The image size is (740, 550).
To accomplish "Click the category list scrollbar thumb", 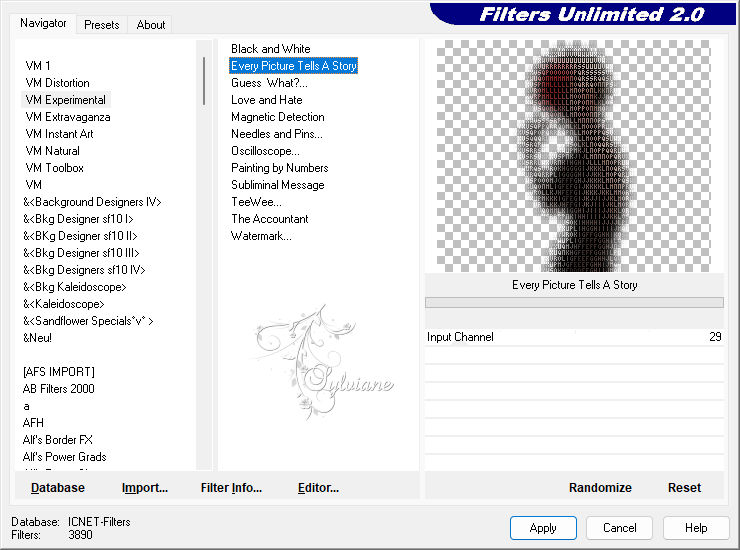I will pyautogui.click(x=204, y=81).
